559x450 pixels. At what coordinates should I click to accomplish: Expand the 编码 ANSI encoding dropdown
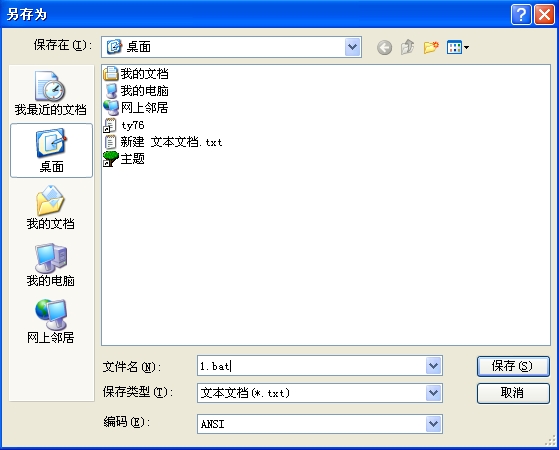coord(434,424)
